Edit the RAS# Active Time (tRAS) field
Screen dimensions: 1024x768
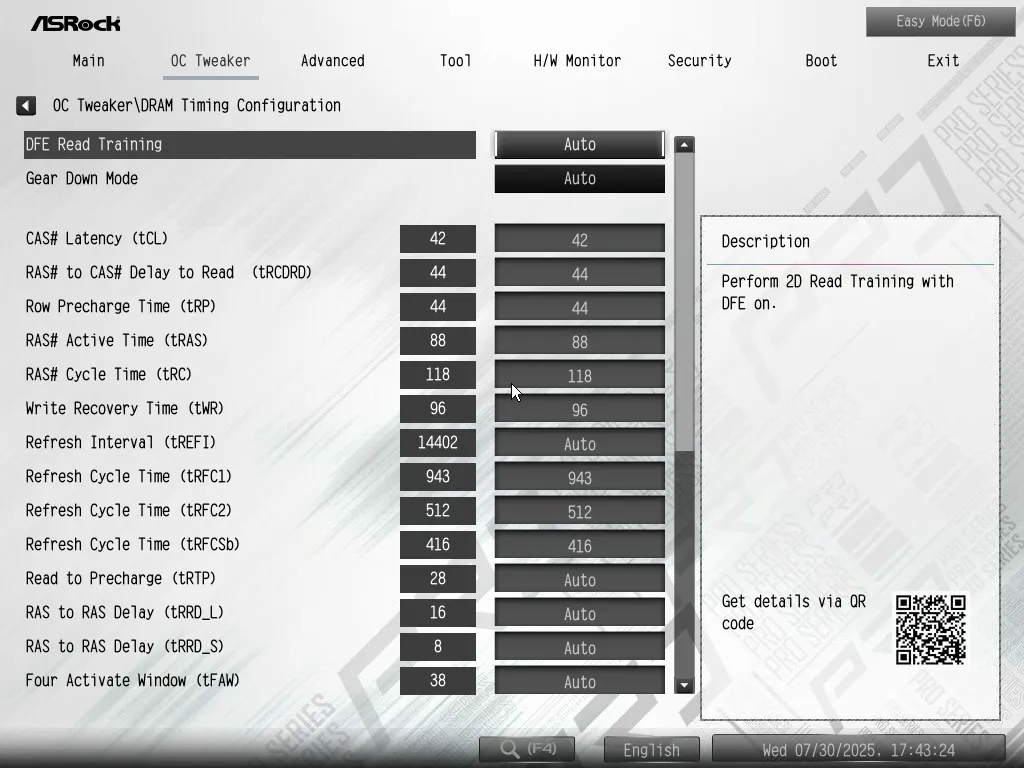click(580, 341)
